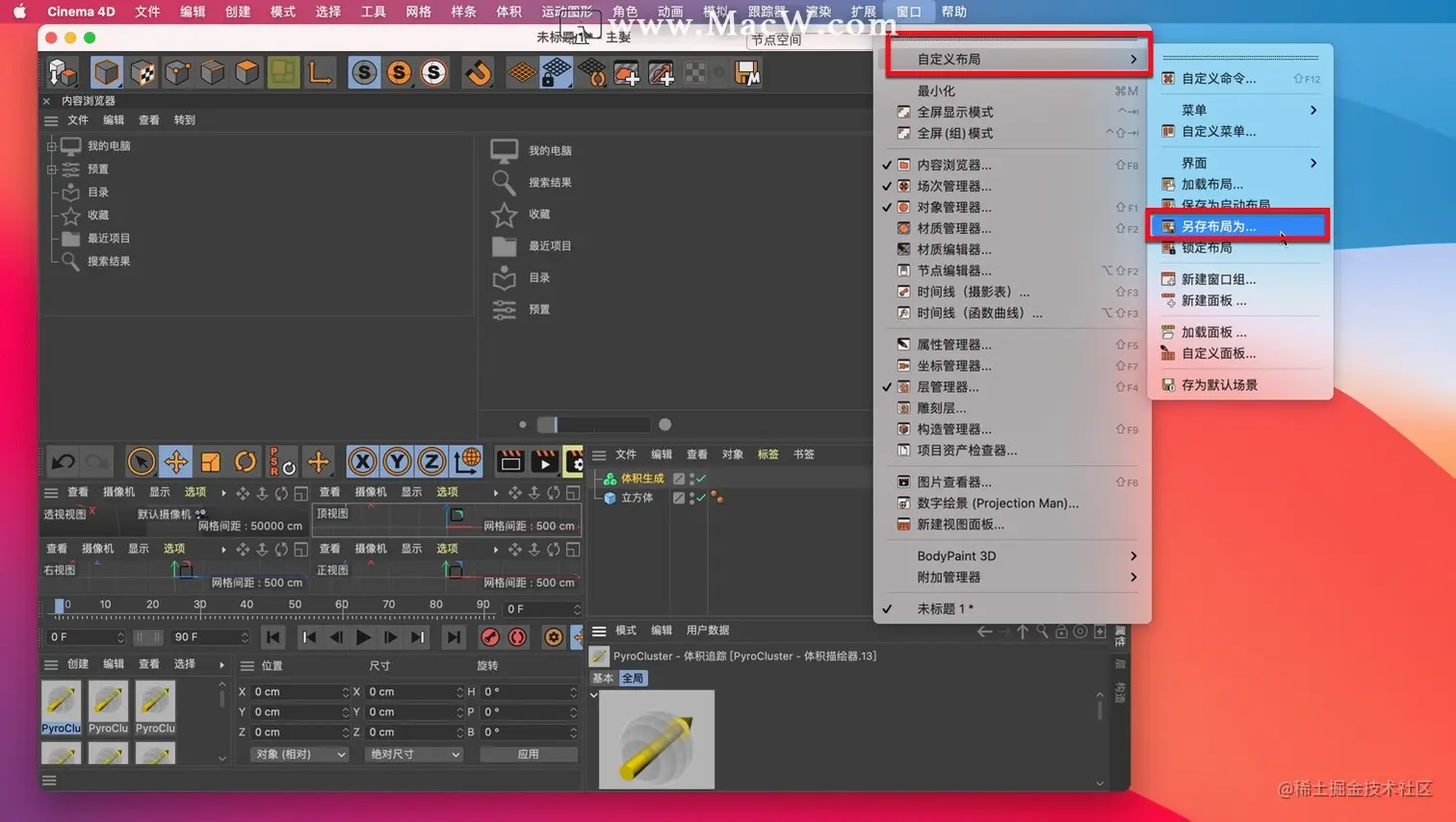Image resolution: width=1456 pixels, height=822 pixels.
Task: Click the magnet Snap icon
Action: tap(478, 72)
